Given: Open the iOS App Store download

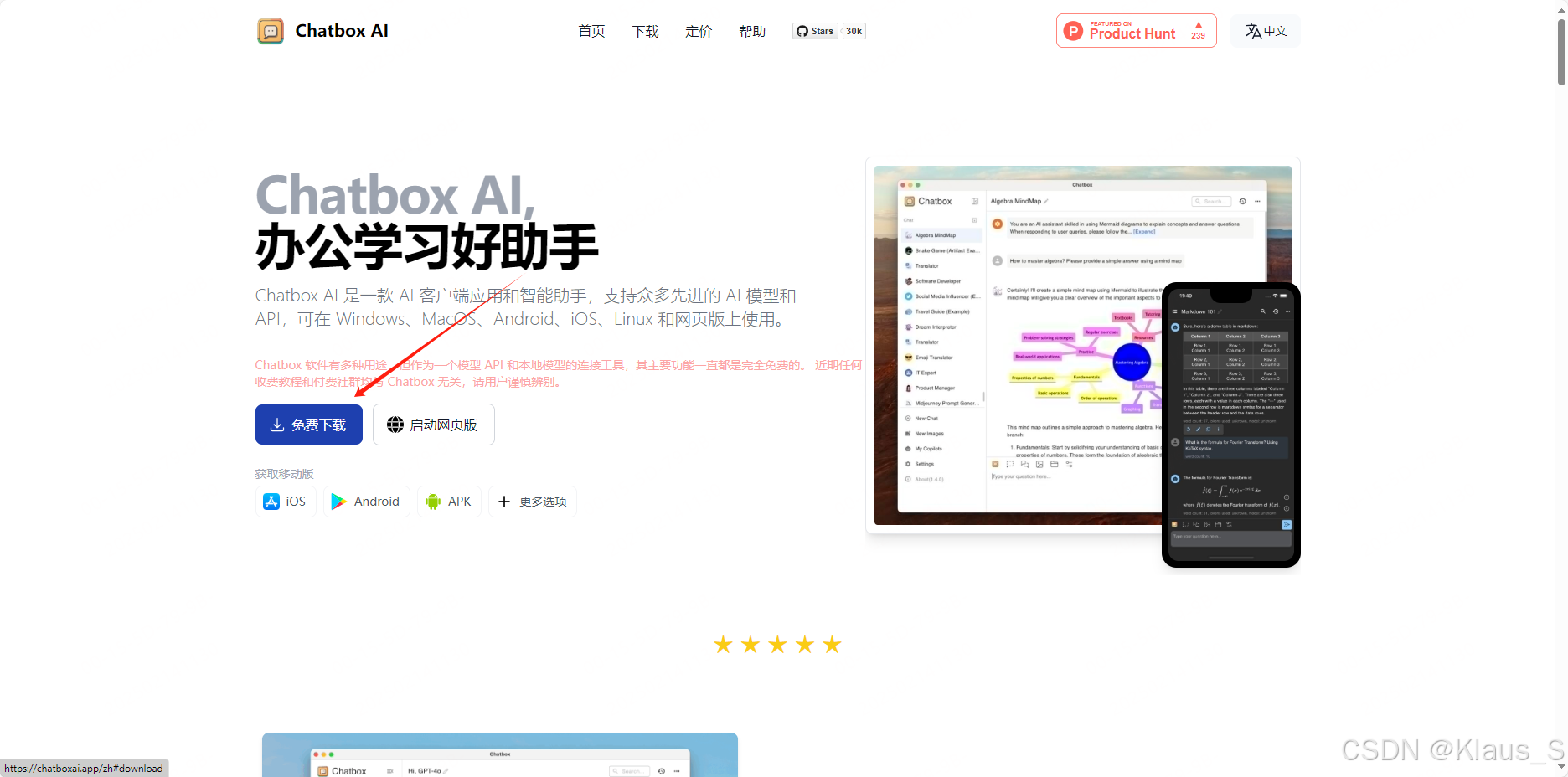Looking at the screenshot, I should pyautogui.click(x=286, y=502).
